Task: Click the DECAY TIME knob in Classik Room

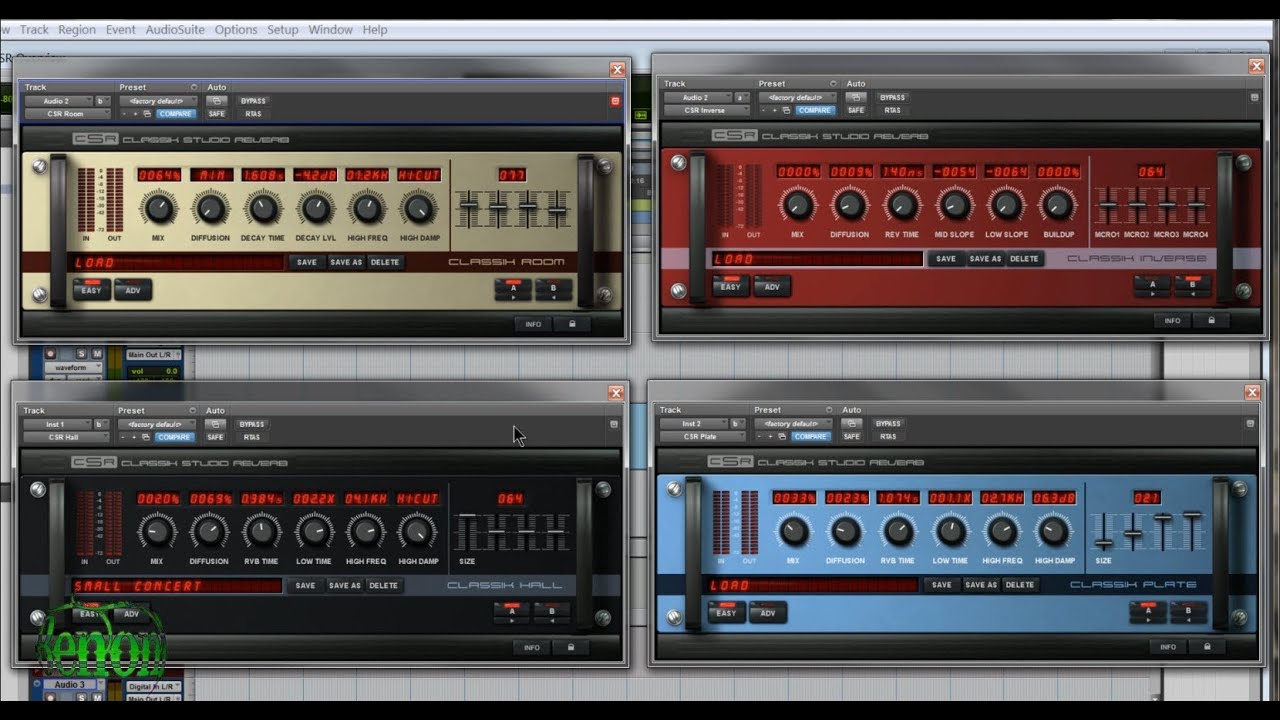Action: (262, 209)
